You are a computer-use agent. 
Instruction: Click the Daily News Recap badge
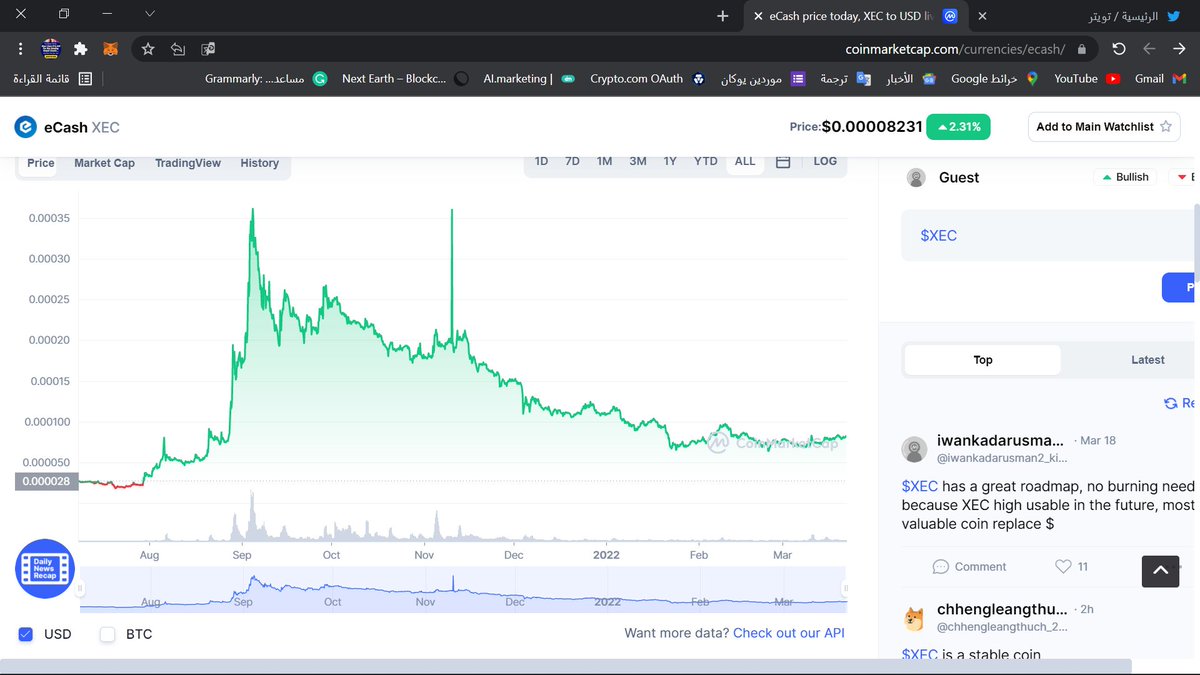tap(45, 569)
